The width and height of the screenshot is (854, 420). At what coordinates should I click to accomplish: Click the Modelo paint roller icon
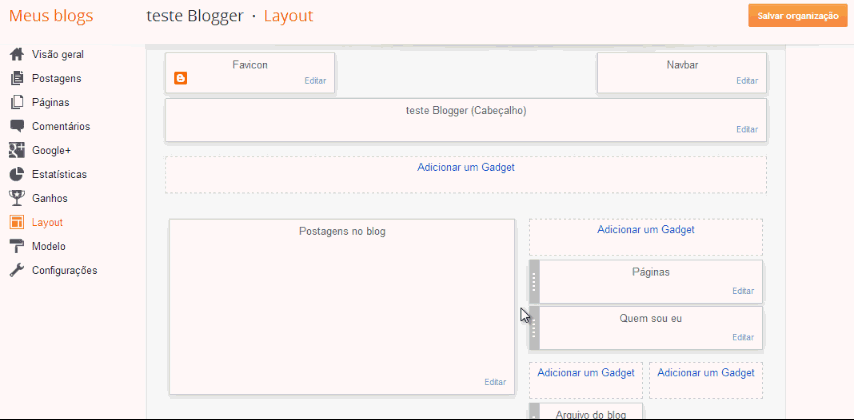tap(17, 246)
